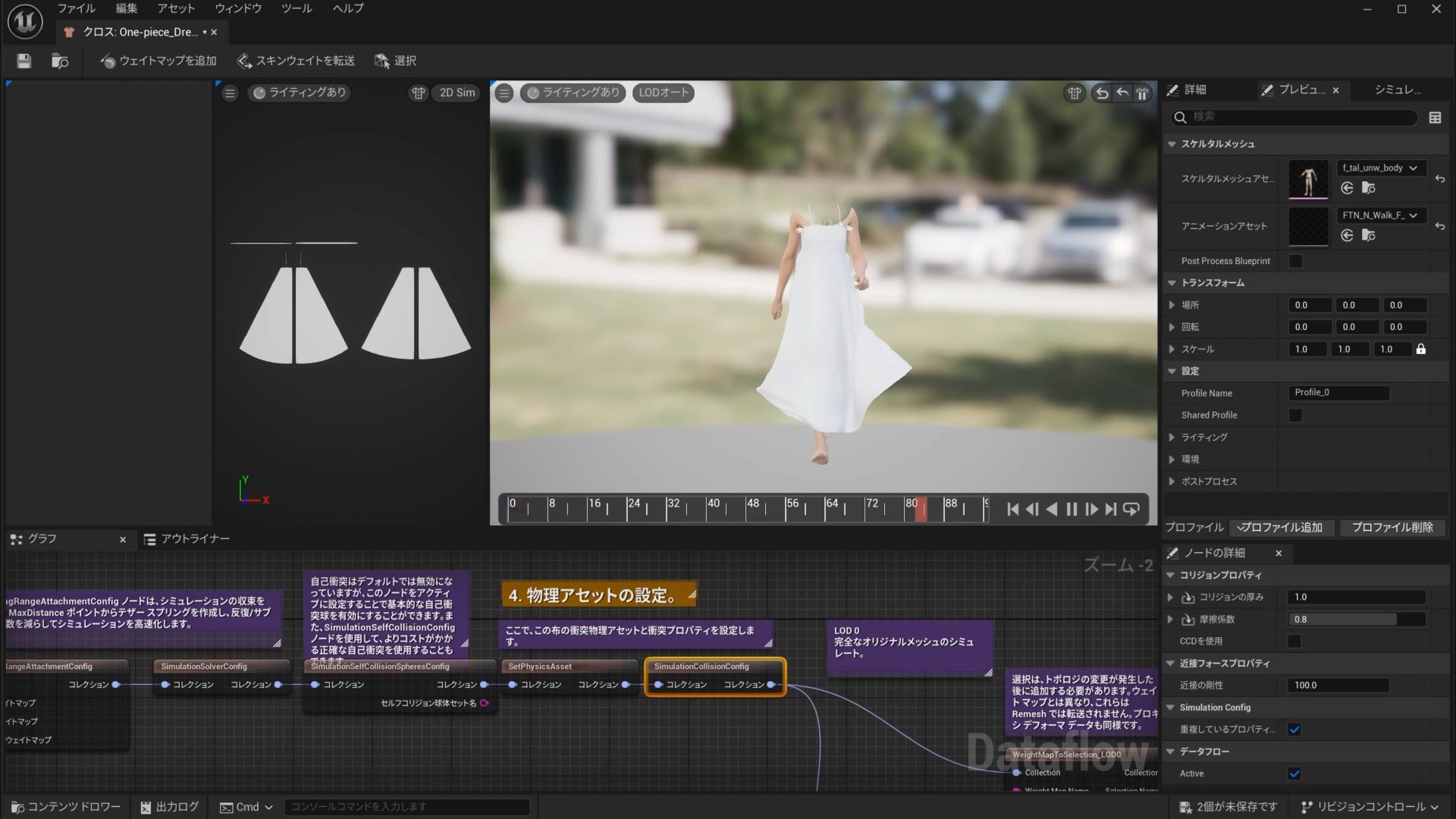Screen dimensions: 1456x819
Task: Uncheck Active under データフロー
Action: point(1295,773)
